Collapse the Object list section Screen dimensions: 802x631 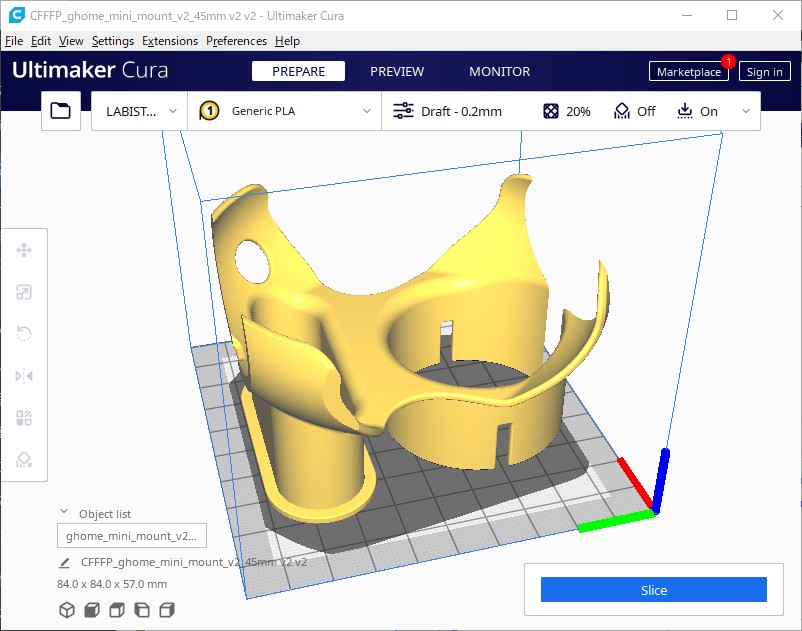coord(65,513)
